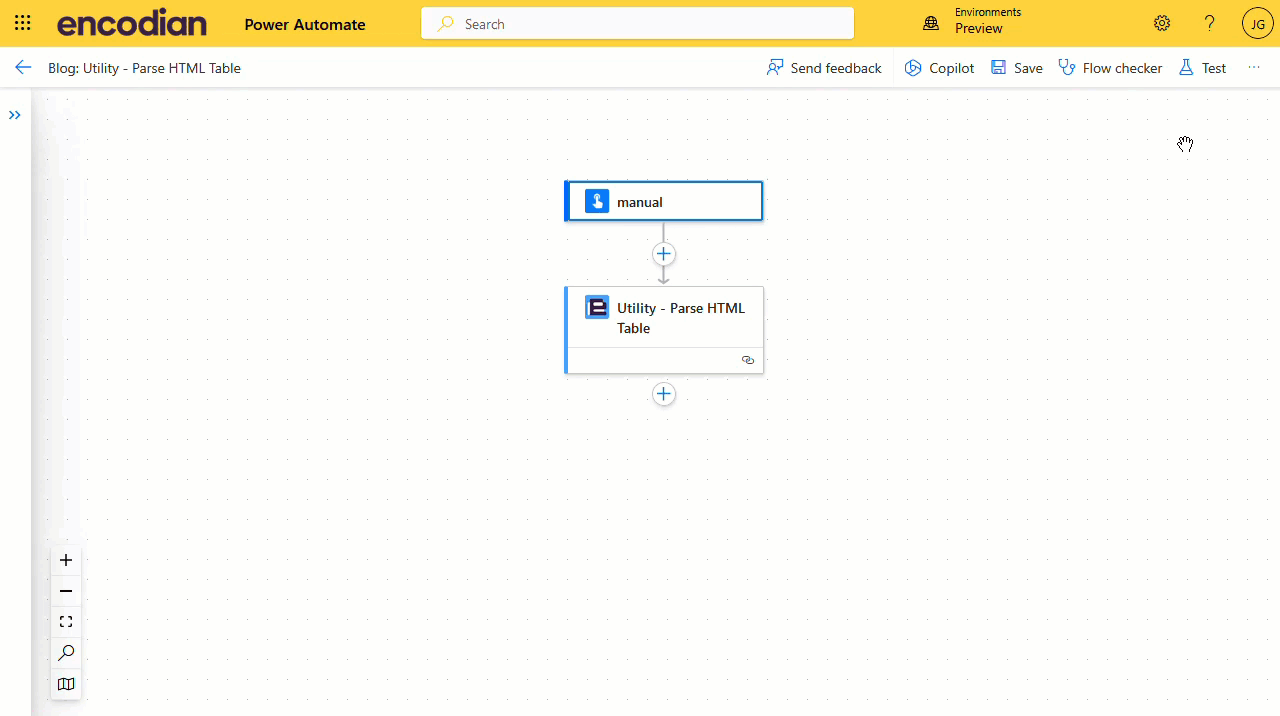This screenshot has width=1280, height=716.
Task: Select the manual trigger card
Action: [x=664, y=201]
